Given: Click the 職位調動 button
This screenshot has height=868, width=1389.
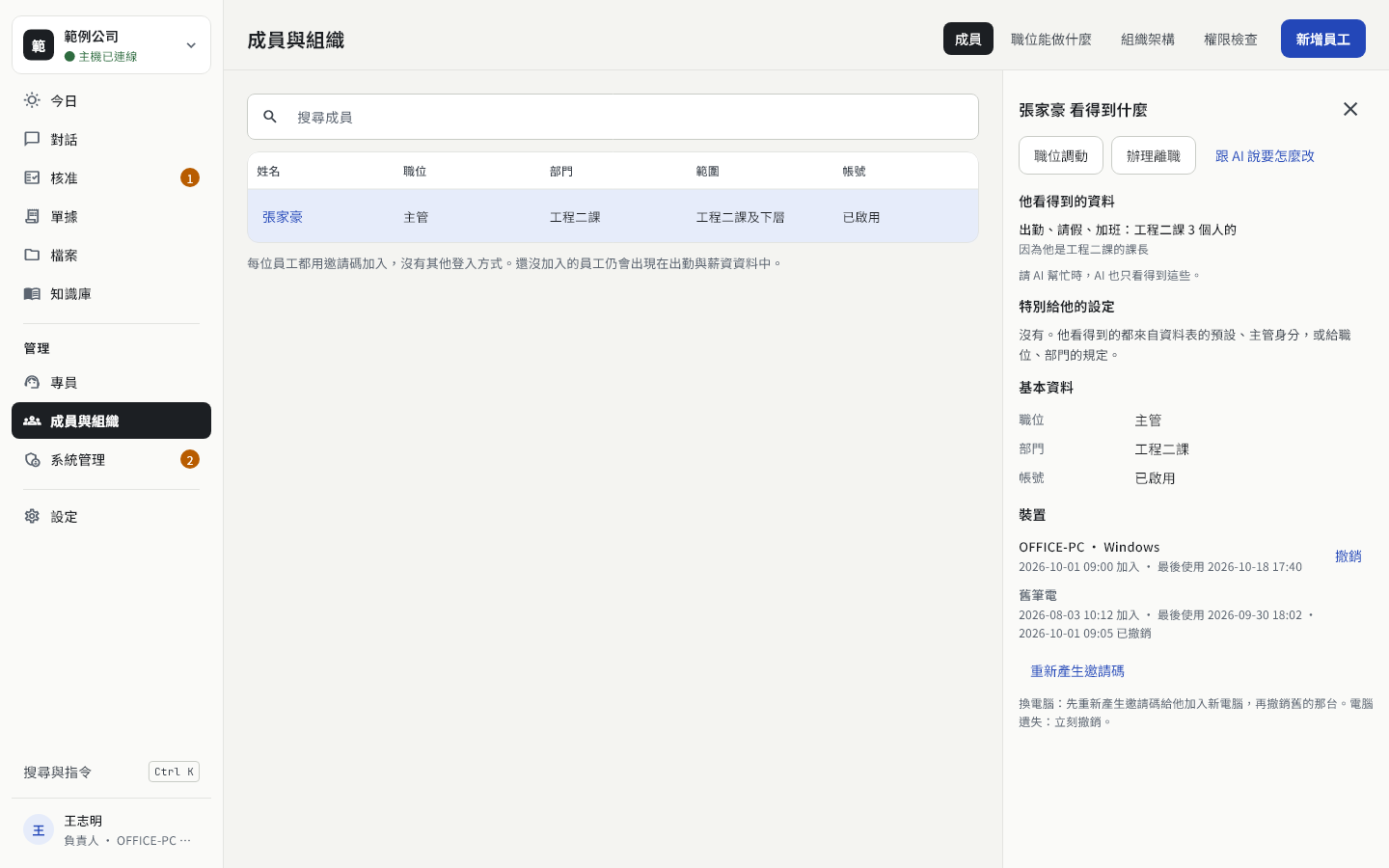Looking at the screenshot, I should point(1061,155).
